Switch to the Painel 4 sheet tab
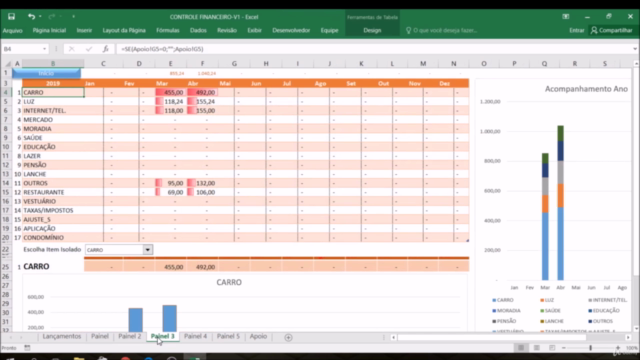 click(195, 336)
